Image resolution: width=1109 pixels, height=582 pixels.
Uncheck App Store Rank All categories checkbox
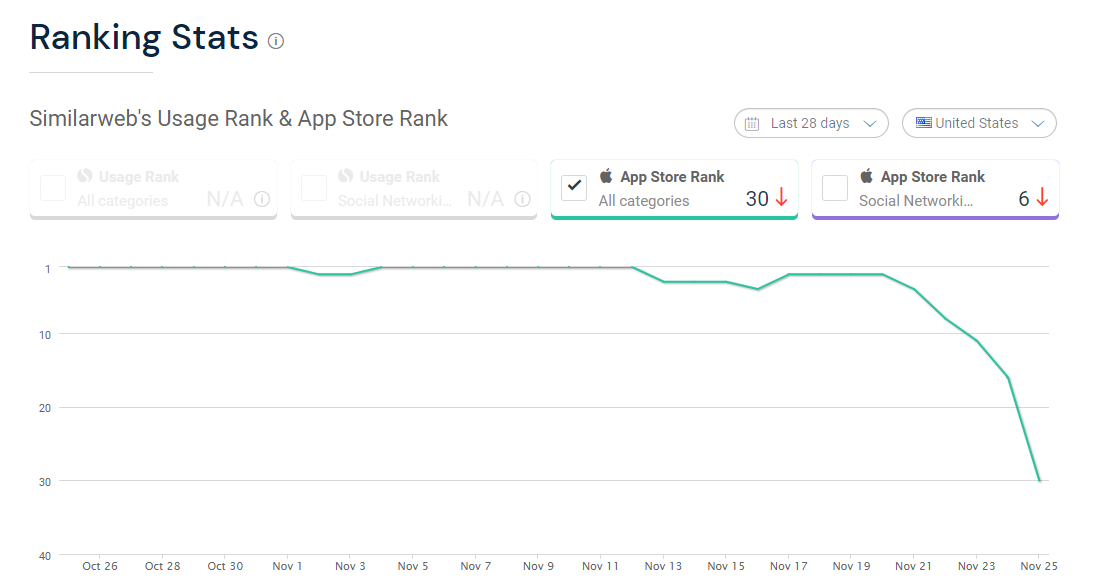coord(574,188)
